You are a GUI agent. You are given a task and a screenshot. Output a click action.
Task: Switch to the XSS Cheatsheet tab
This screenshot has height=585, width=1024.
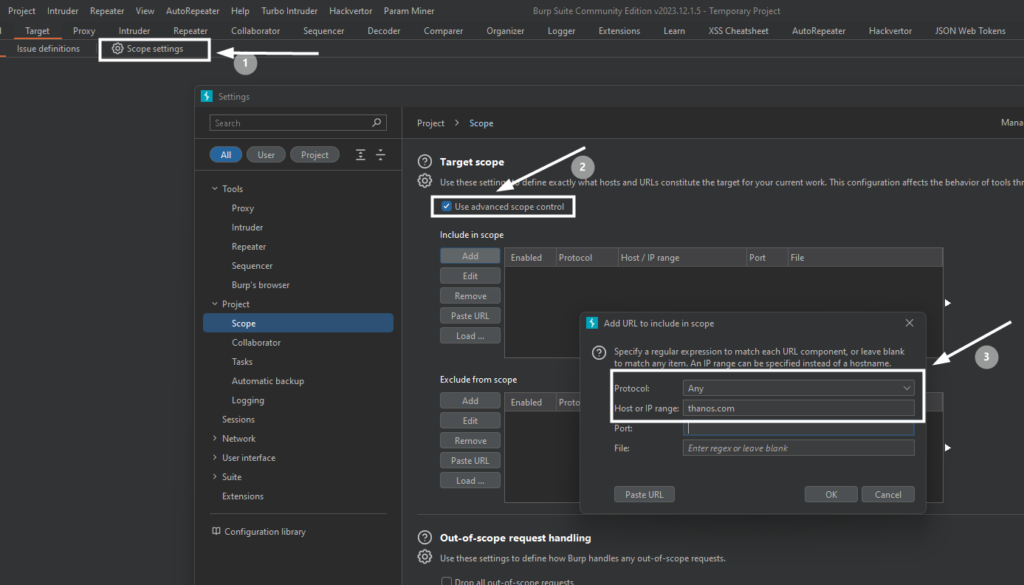pos(739,31)
